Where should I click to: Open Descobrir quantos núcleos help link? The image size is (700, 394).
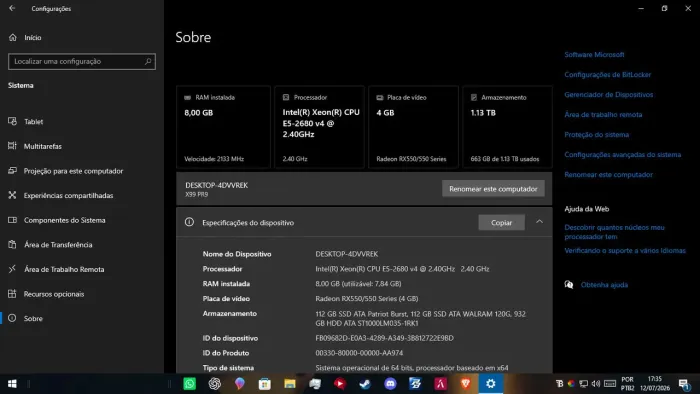point(614,232)
